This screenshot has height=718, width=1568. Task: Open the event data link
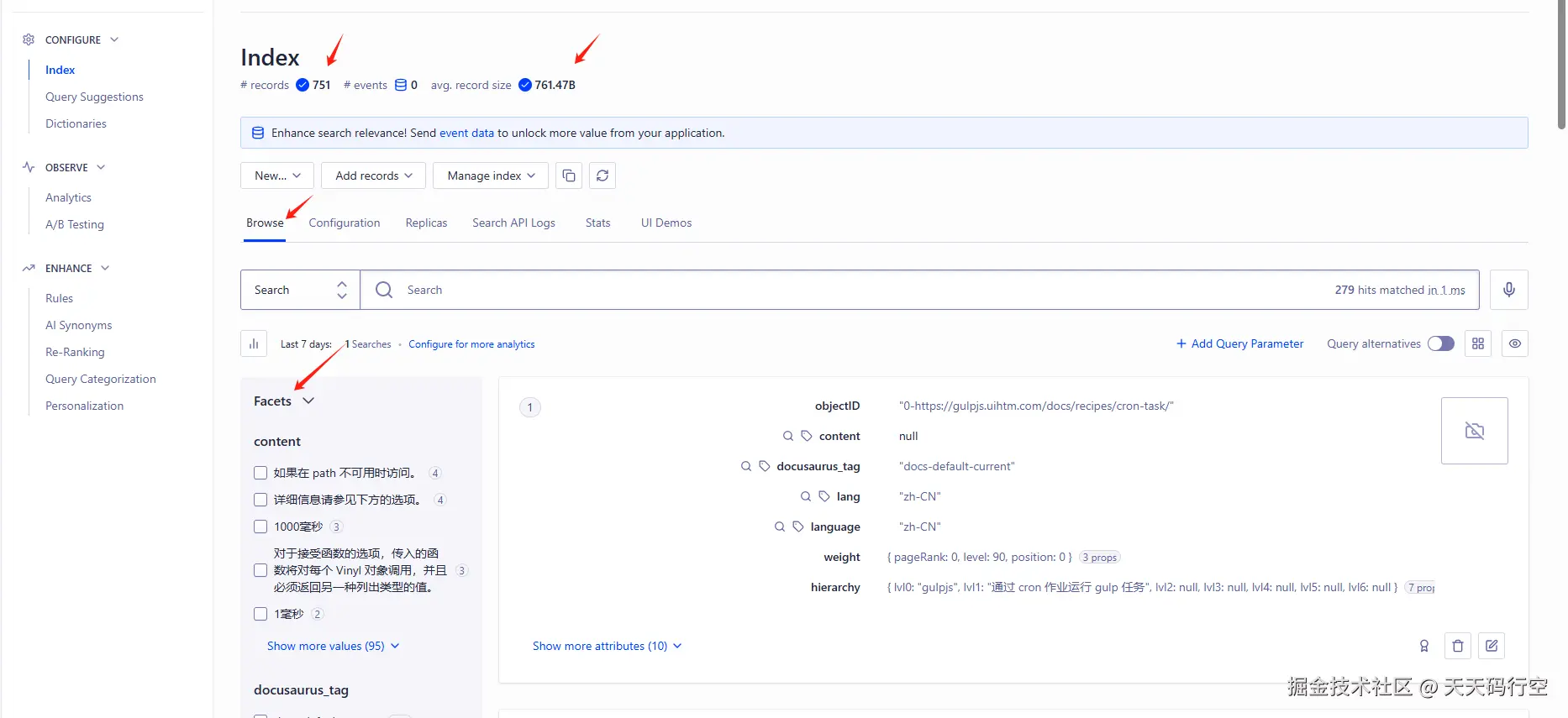[x=466, y=133]
